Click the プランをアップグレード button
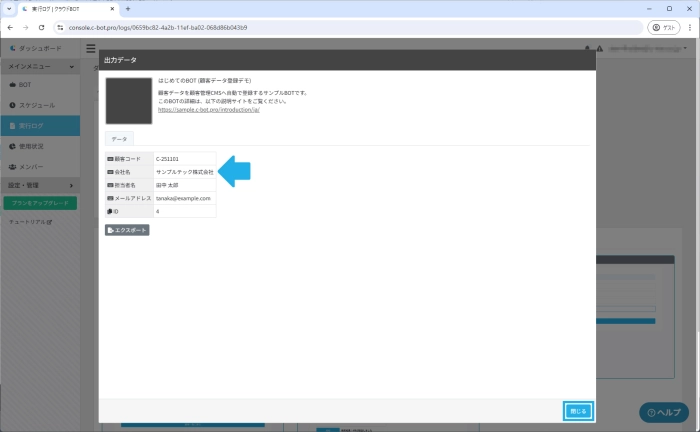This screenshot has width=700, height=432. (x=40, y=203)
